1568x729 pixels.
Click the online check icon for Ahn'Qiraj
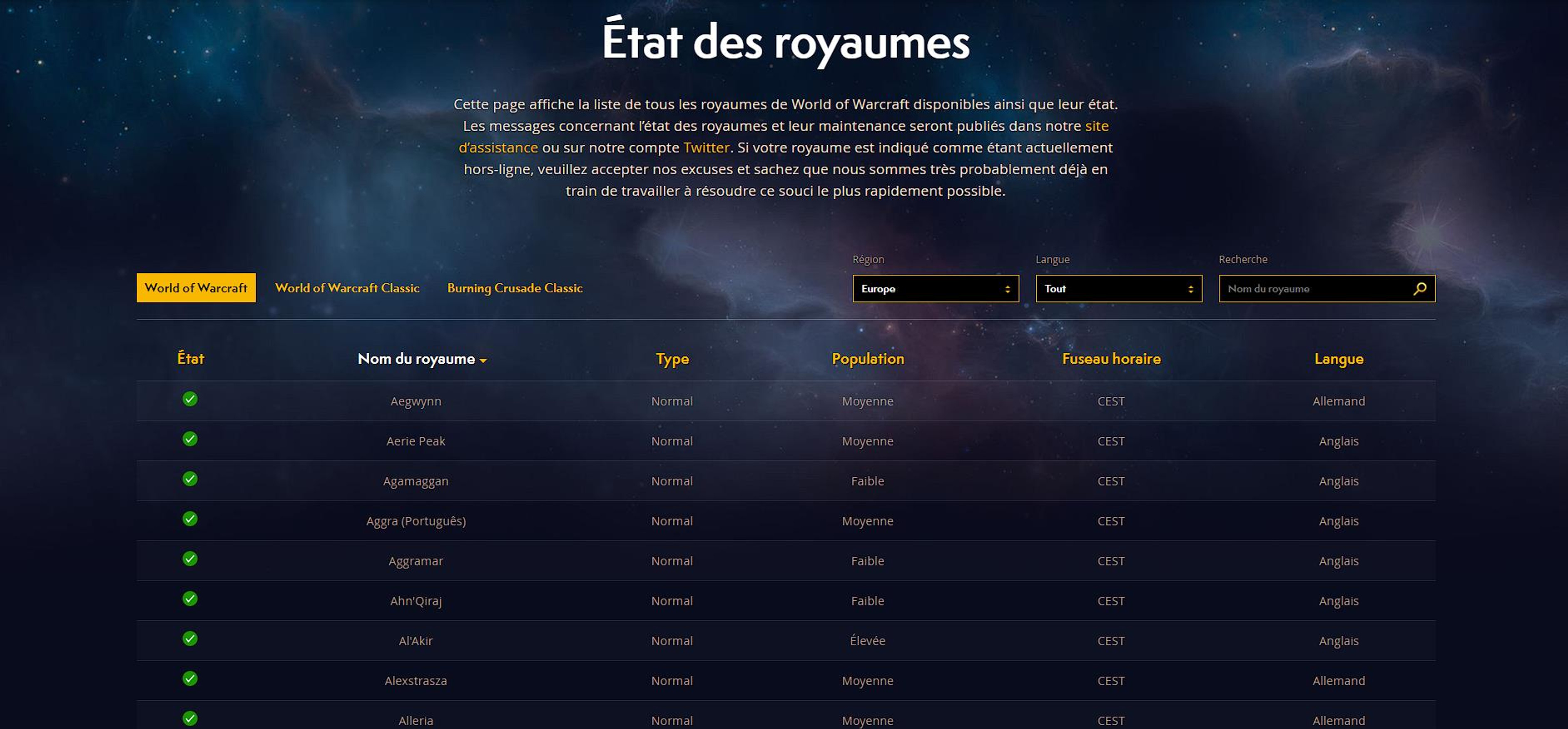pyautogui.click(x=190, y=599)
